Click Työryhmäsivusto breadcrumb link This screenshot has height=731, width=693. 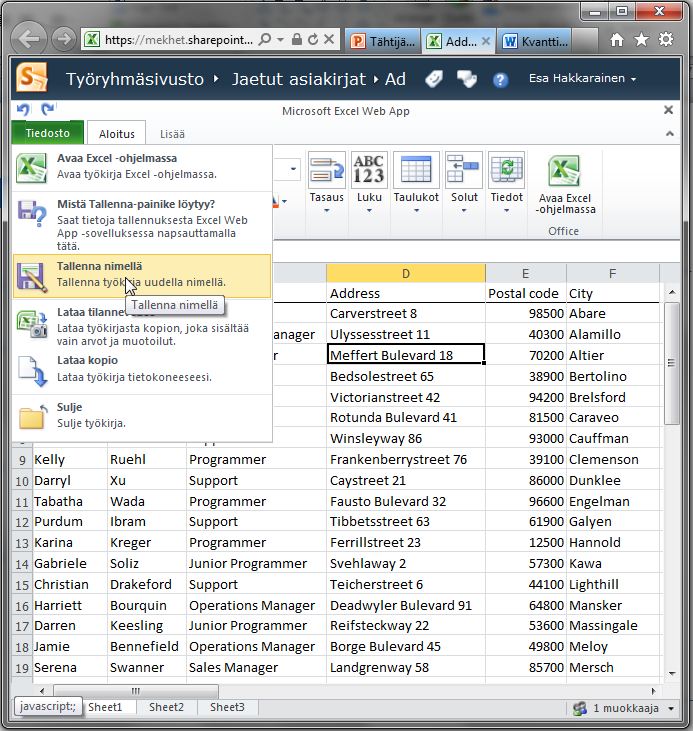click(135, 79)
